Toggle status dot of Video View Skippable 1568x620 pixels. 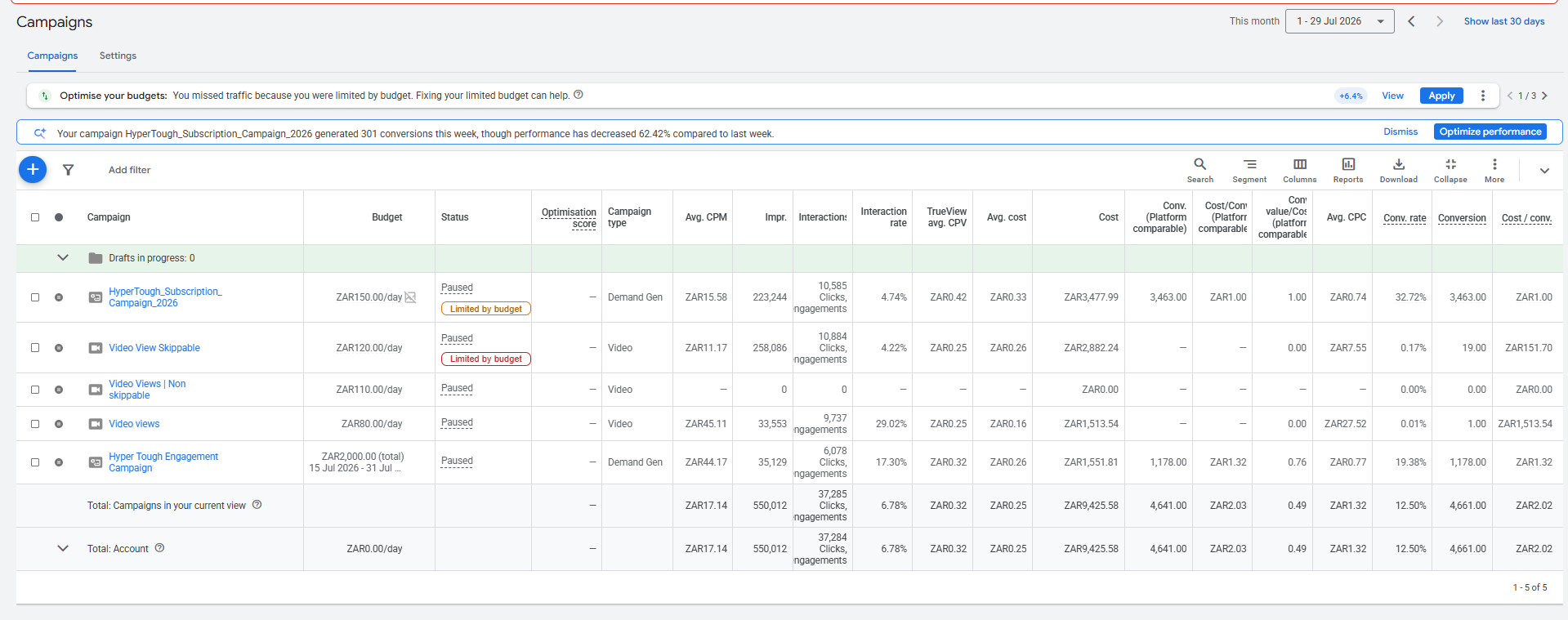point(59,348)
